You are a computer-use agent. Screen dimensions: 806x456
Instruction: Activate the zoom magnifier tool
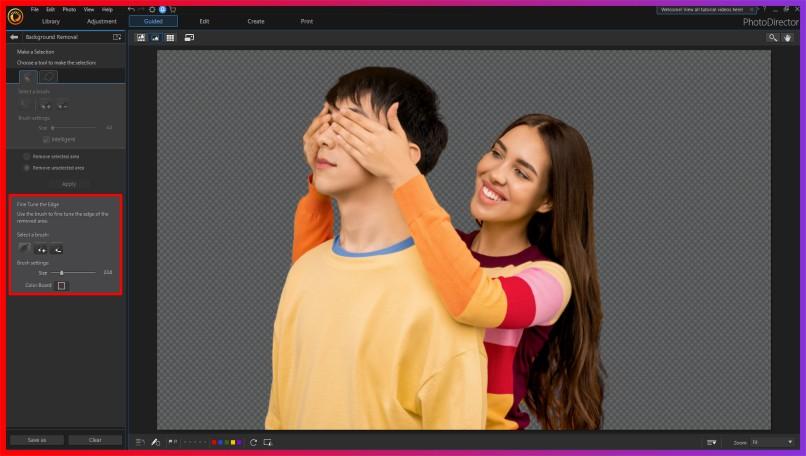click(x=773, y=37)
